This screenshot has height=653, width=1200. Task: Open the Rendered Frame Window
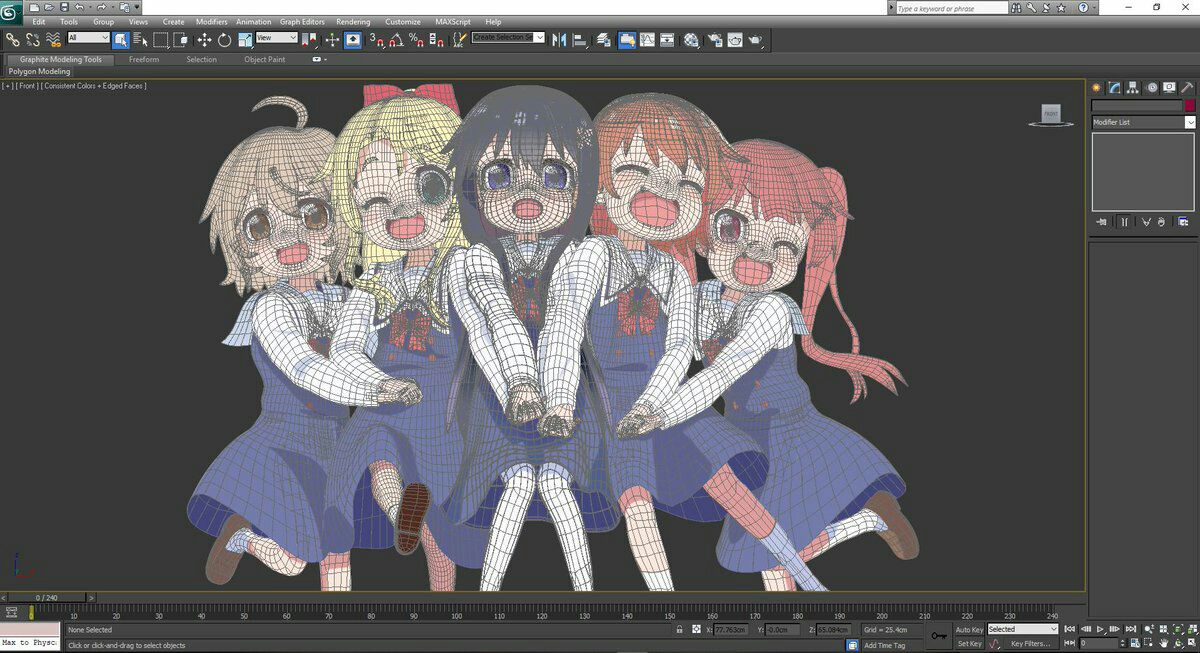pyautogui.click(x=735, y=40)
